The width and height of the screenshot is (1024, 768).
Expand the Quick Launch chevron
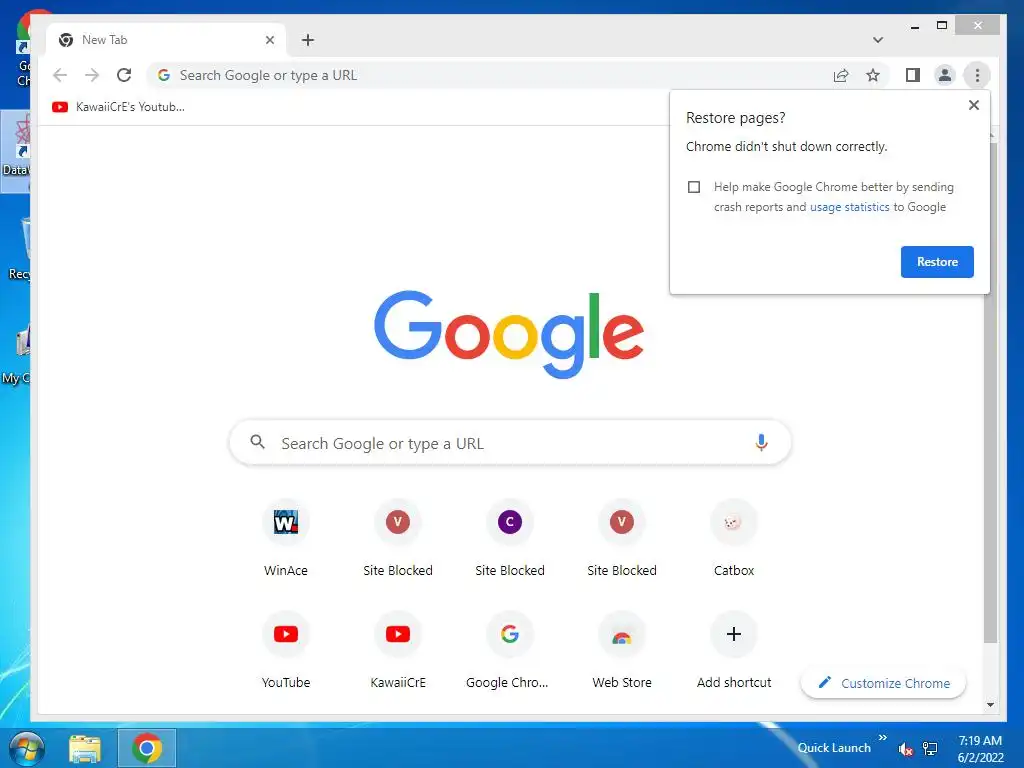click(883, 738)
